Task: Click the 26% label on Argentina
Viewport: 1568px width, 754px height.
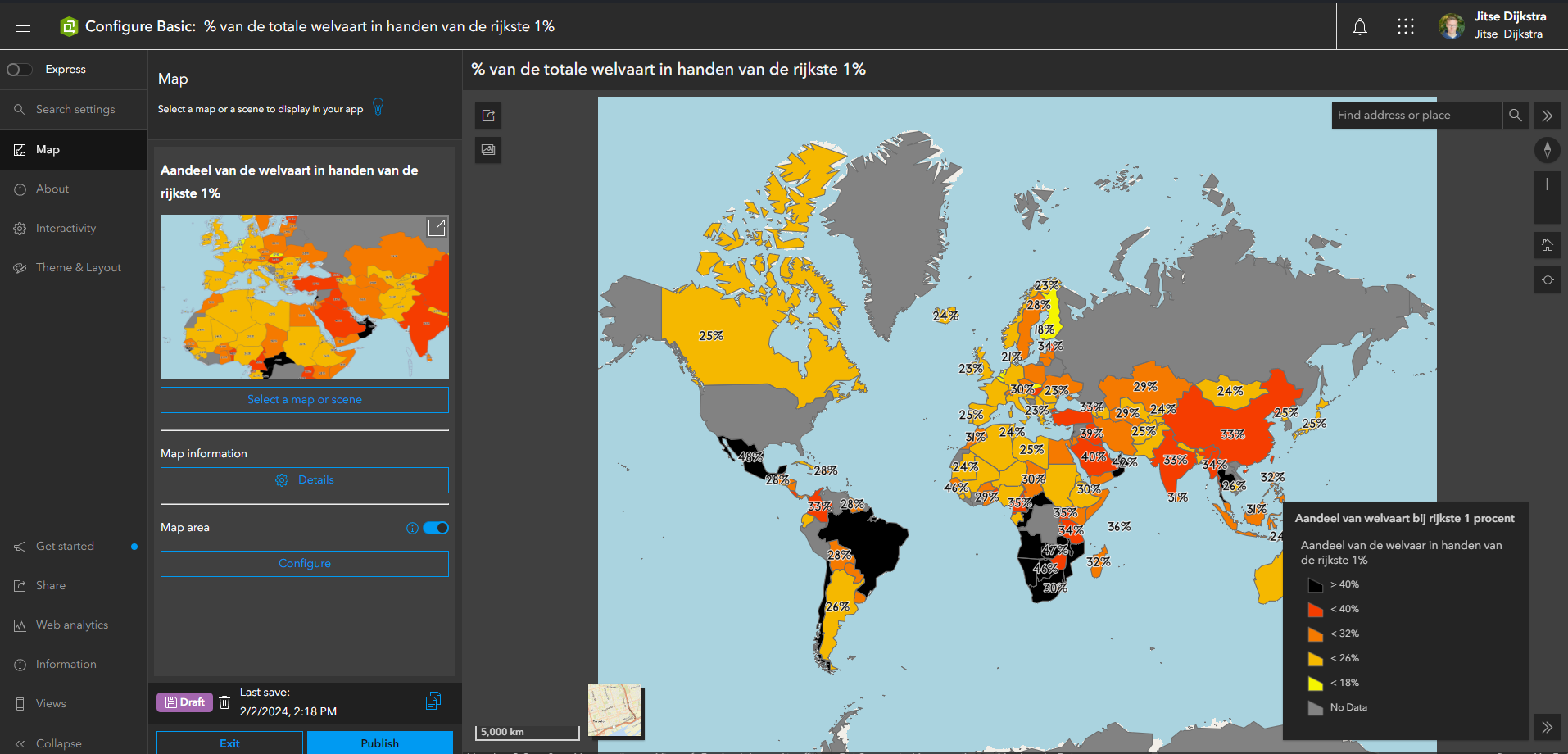Action: tap(837, 607)
